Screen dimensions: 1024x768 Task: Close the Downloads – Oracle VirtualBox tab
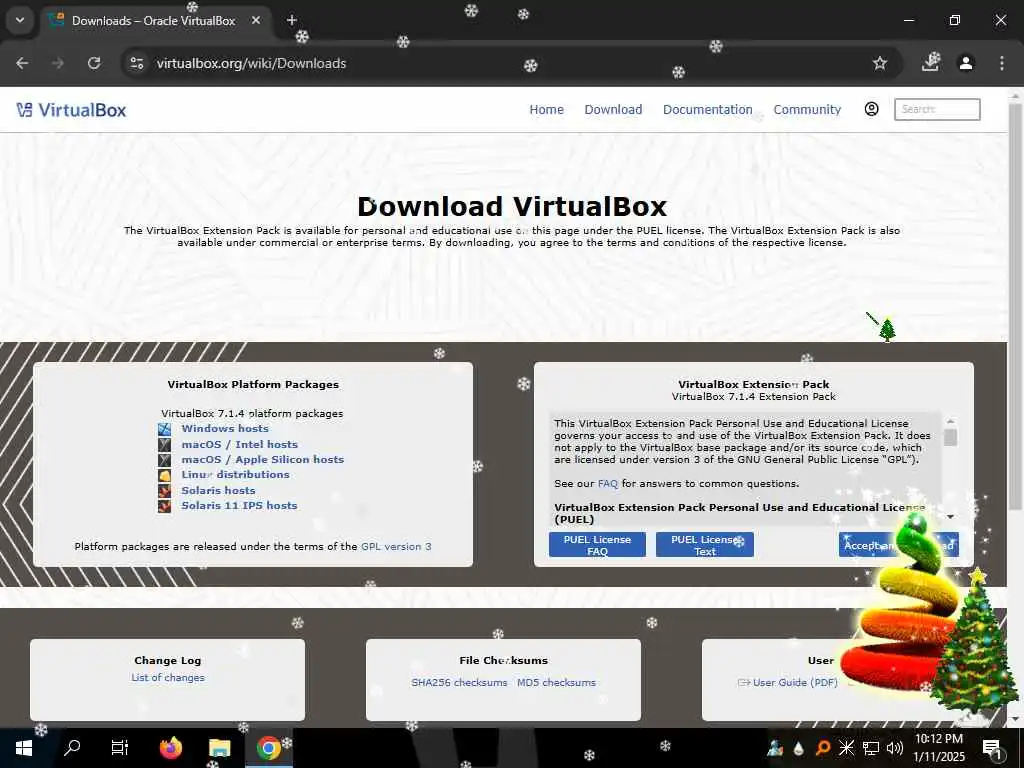[256, 20]
